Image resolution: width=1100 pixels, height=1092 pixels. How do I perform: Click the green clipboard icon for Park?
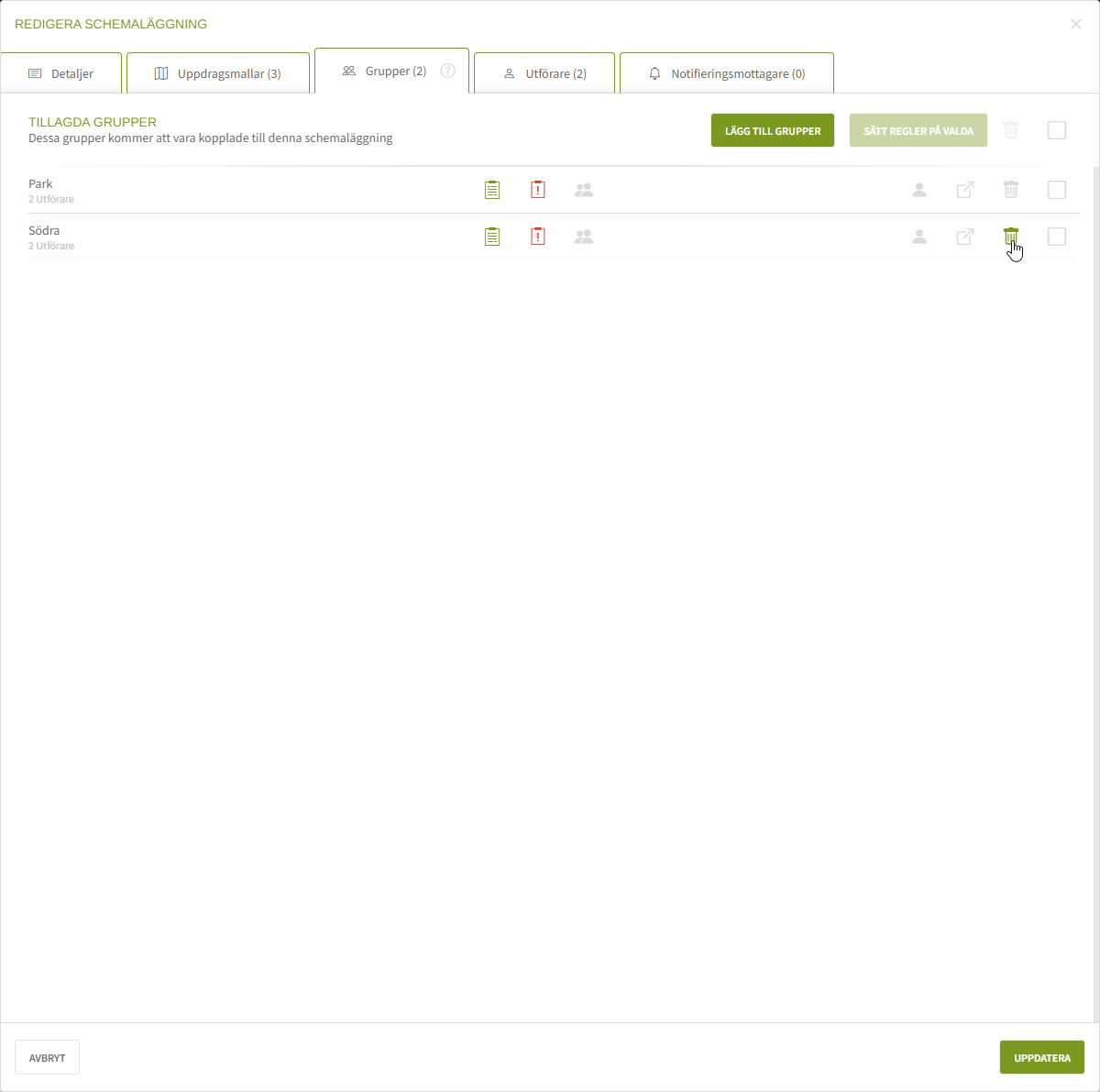click(x=492, y=190)
